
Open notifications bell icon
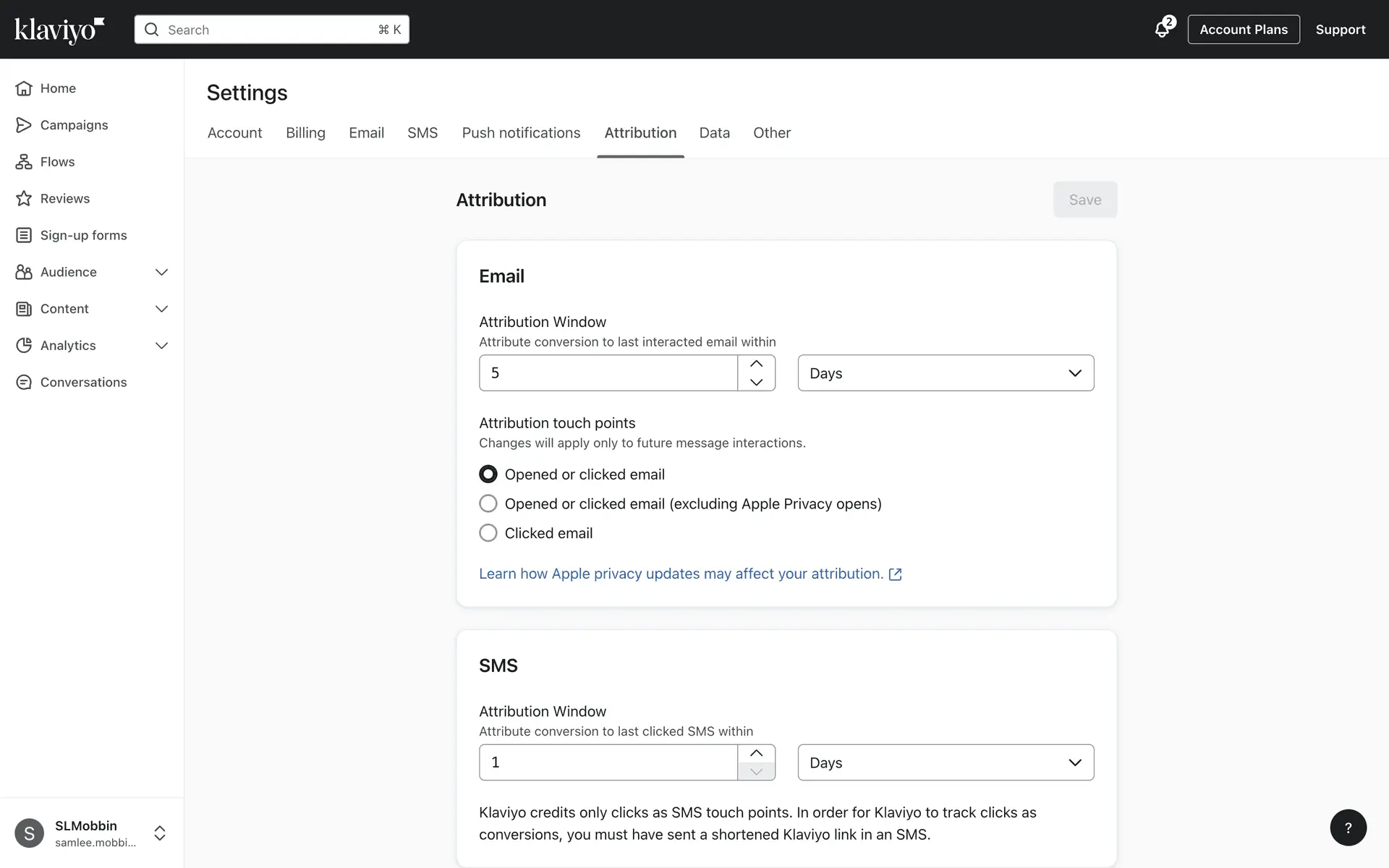(x=1162, y=30)
